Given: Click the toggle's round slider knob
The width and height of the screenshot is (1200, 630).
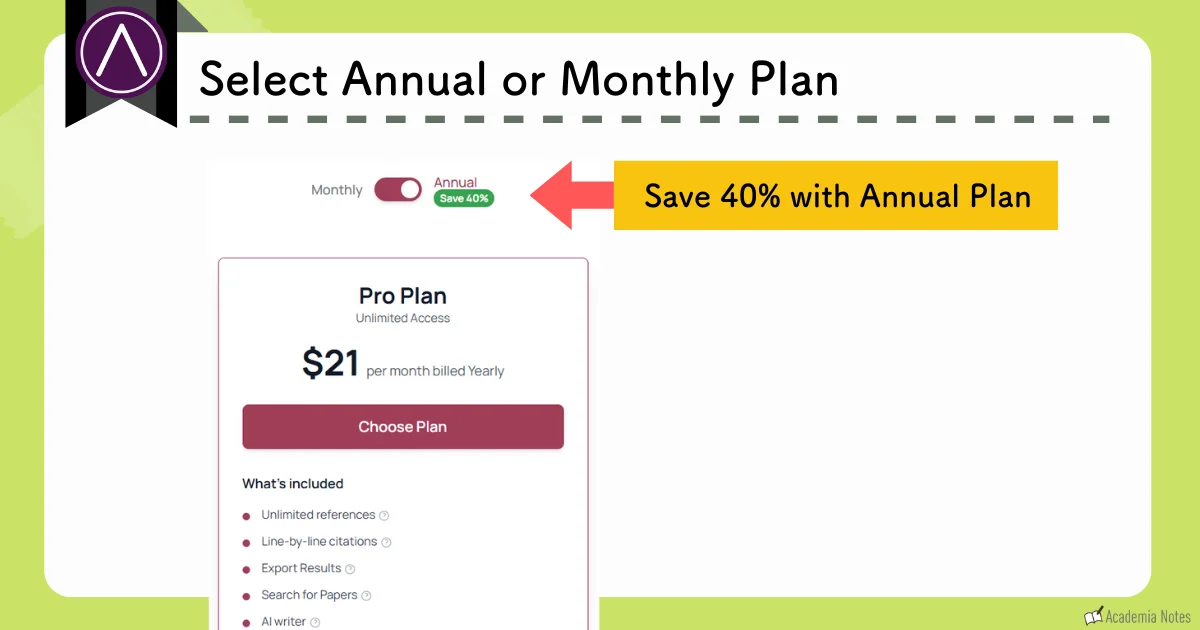Looking at the screenshot, I should click(409, 188).
